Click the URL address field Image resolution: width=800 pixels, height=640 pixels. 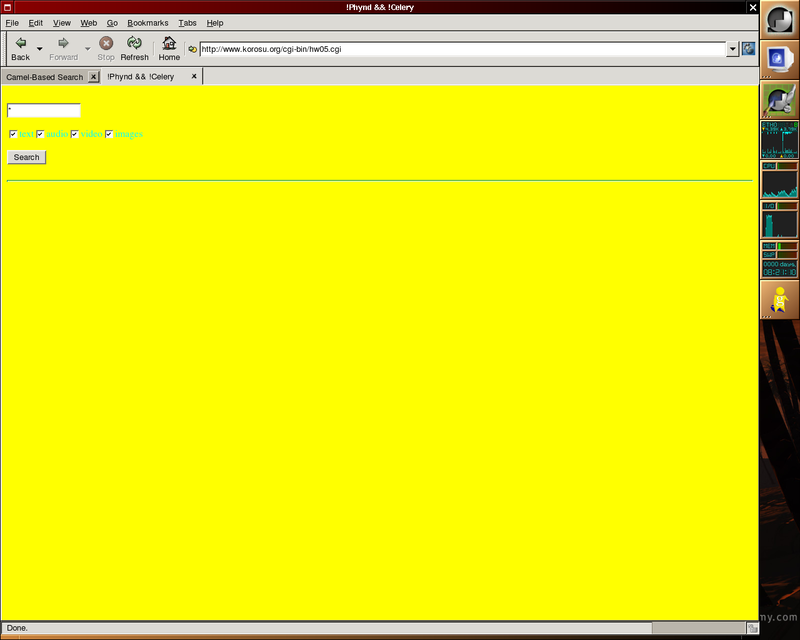click(462, 49)
